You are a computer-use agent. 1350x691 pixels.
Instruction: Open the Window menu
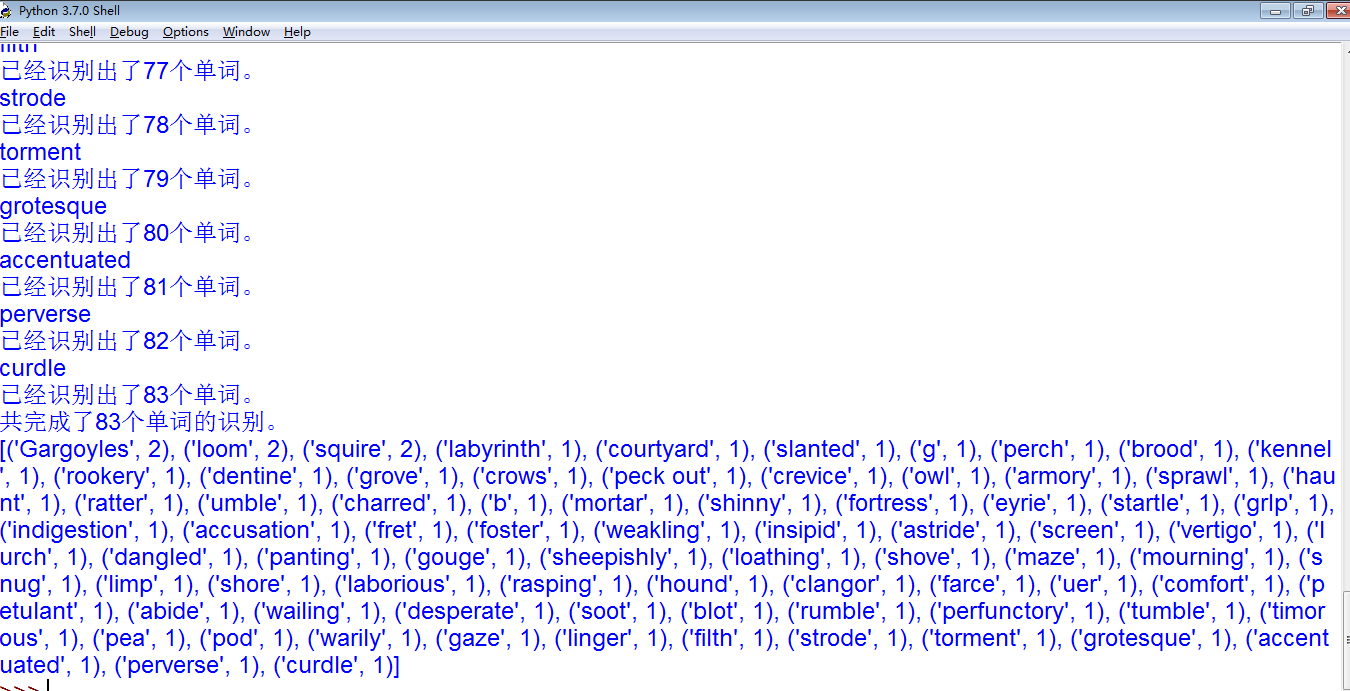click(246, 32)
